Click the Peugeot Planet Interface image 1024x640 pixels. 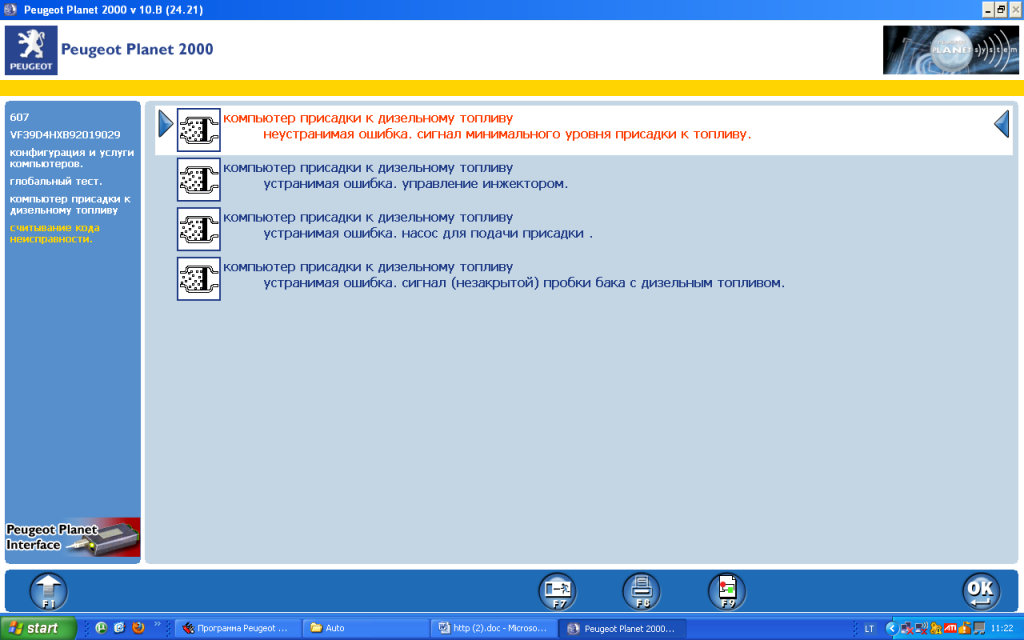tap(73, 537)
